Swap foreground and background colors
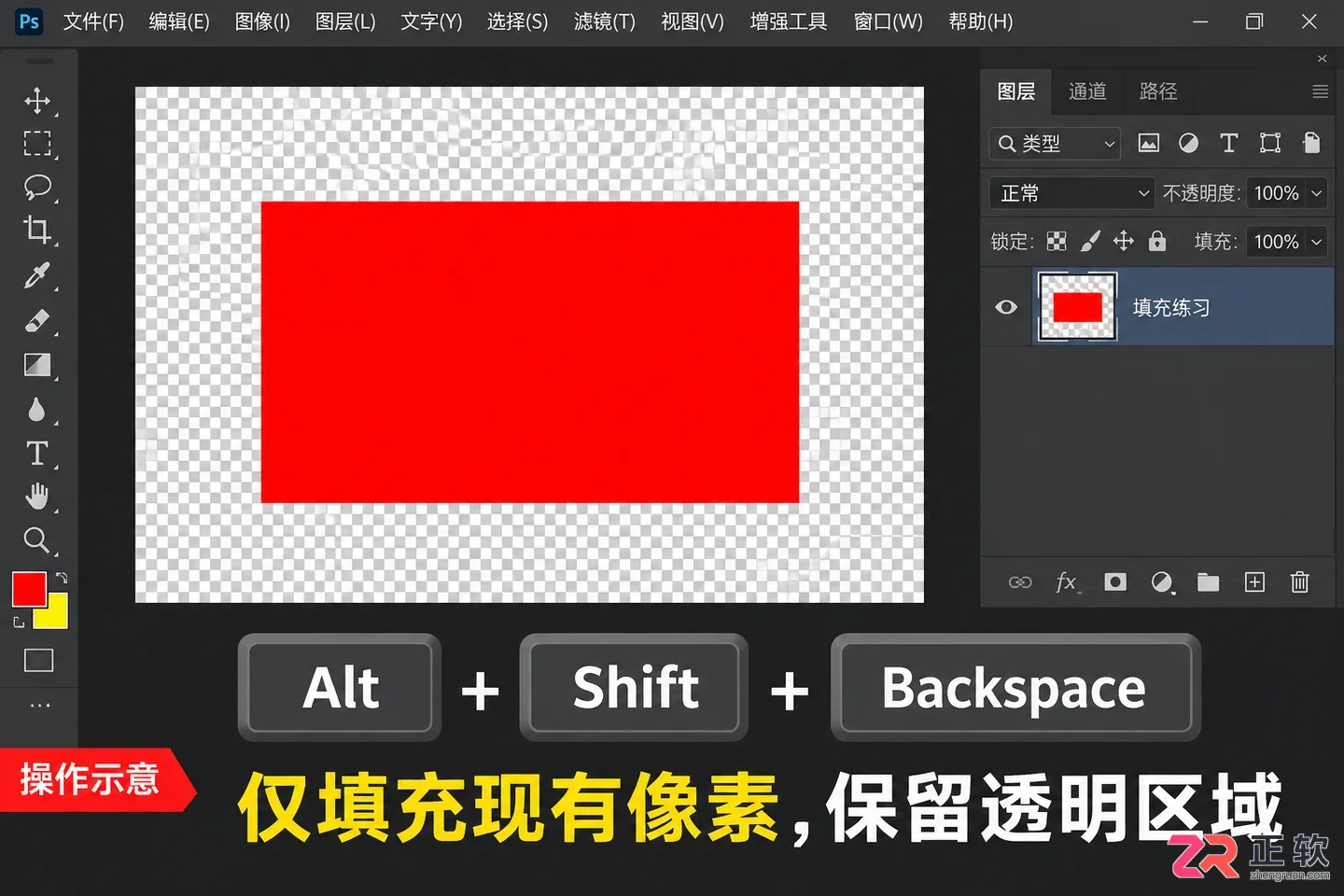Viewport: 1344px width, 896px height. (x=62, y=579)
